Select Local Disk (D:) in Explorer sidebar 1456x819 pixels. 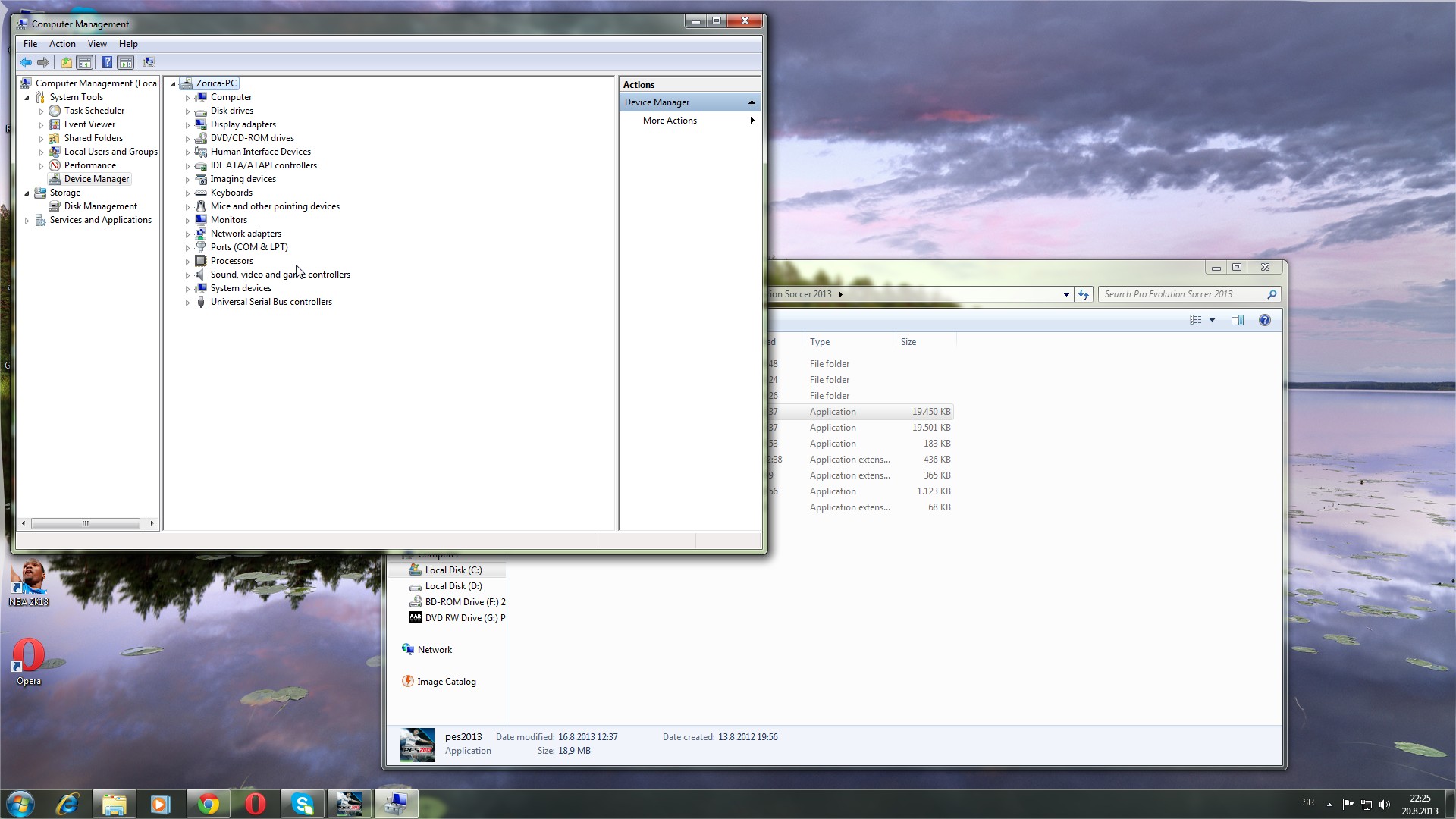(x=453, y=586)
